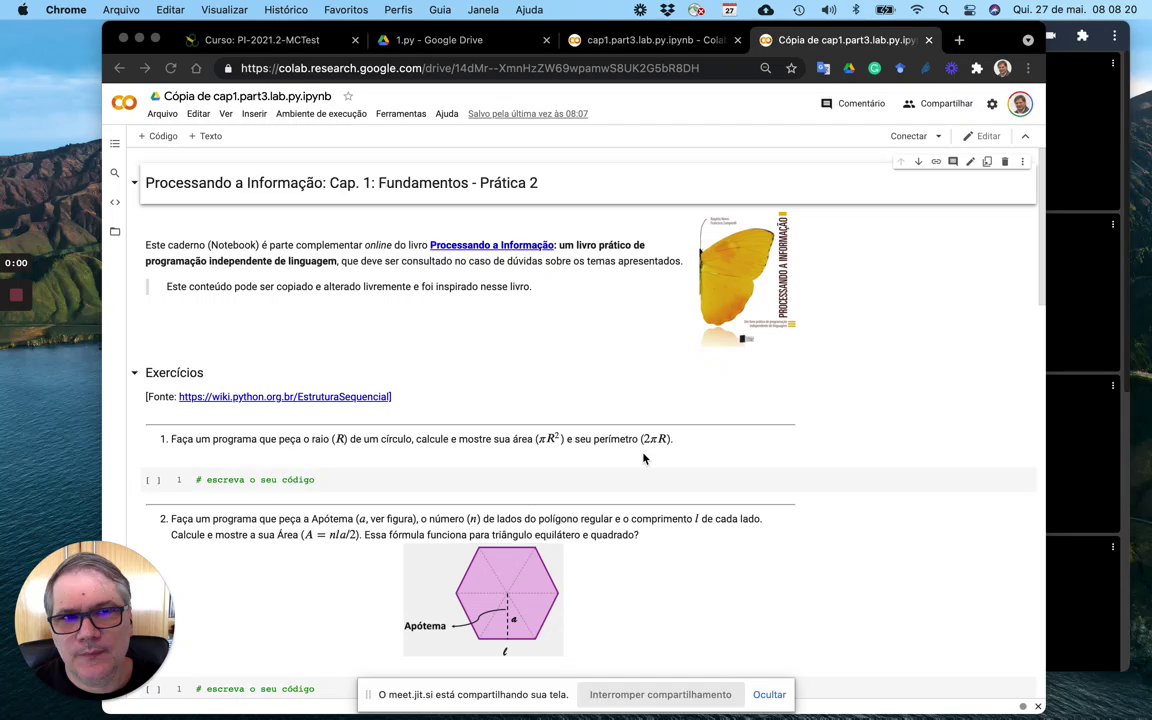Copy link to cell icon

coord(936,162)
